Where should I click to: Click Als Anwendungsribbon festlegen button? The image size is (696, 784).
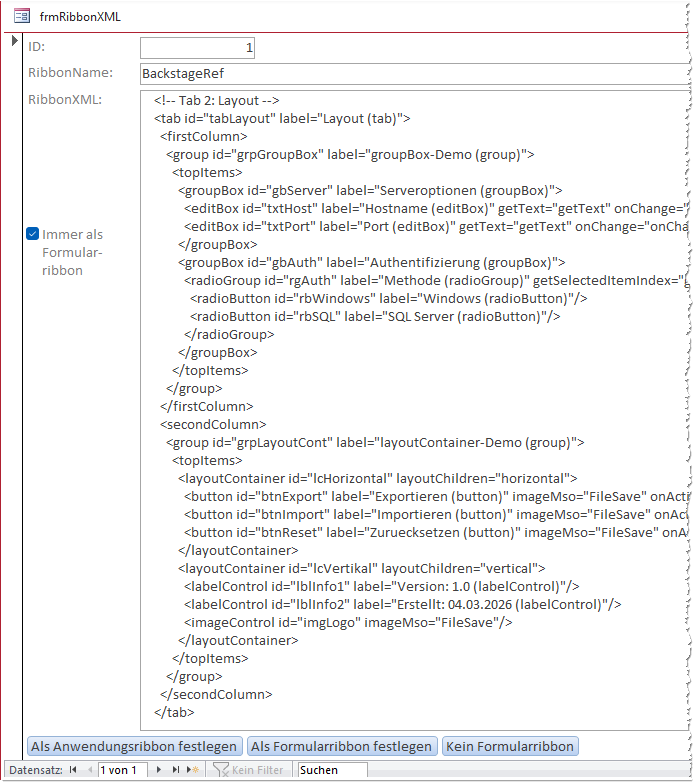(135, 746)
